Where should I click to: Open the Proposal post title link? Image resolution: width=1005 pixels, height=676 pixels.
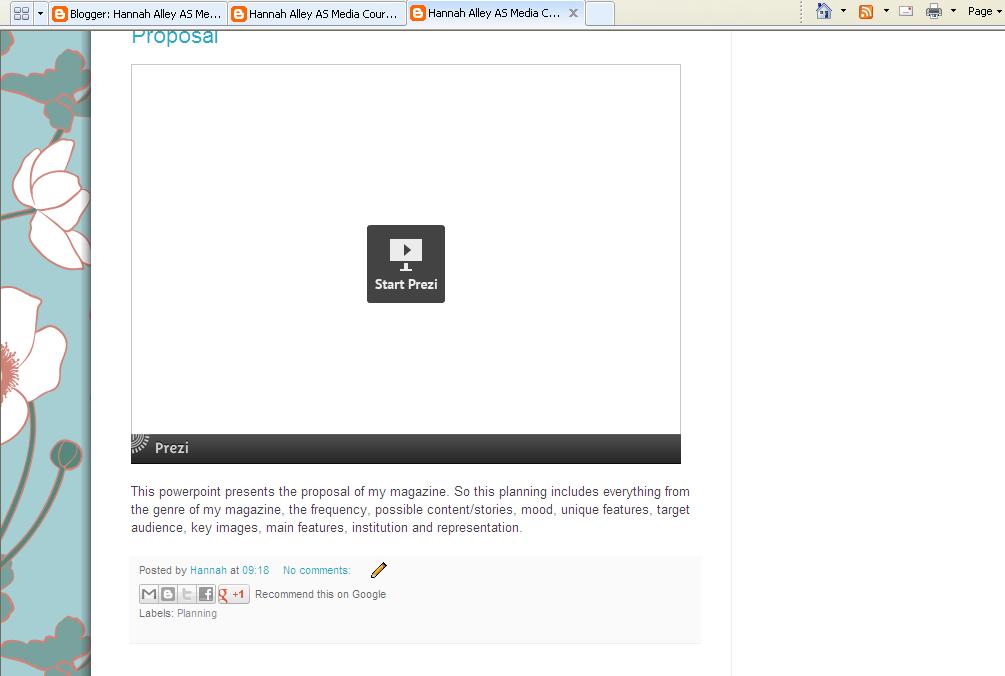pyautogui.click(x=174, y=37)
